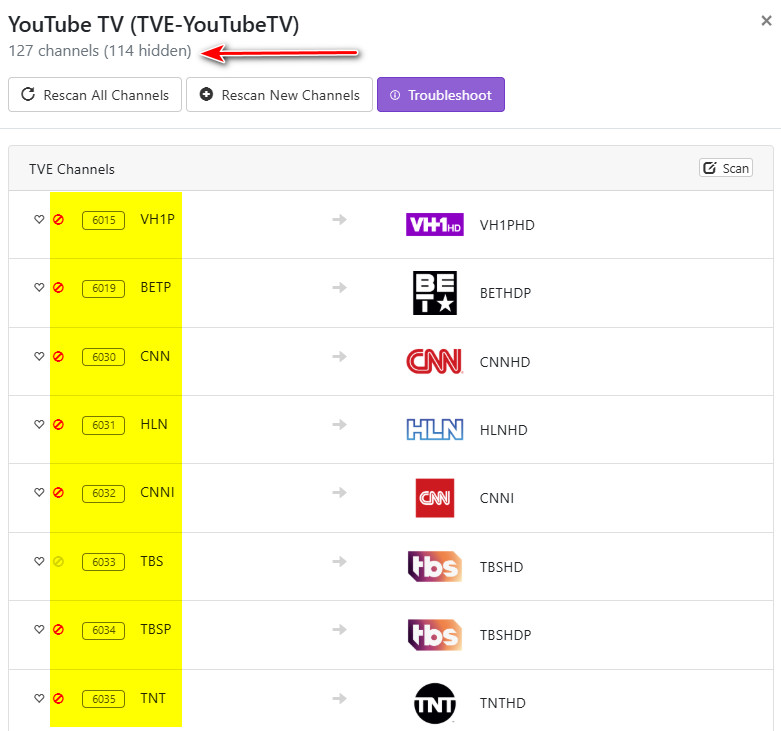Screen dimensions: 781x731
Task: Click the HLN channel logo
Action: point(435,430)
